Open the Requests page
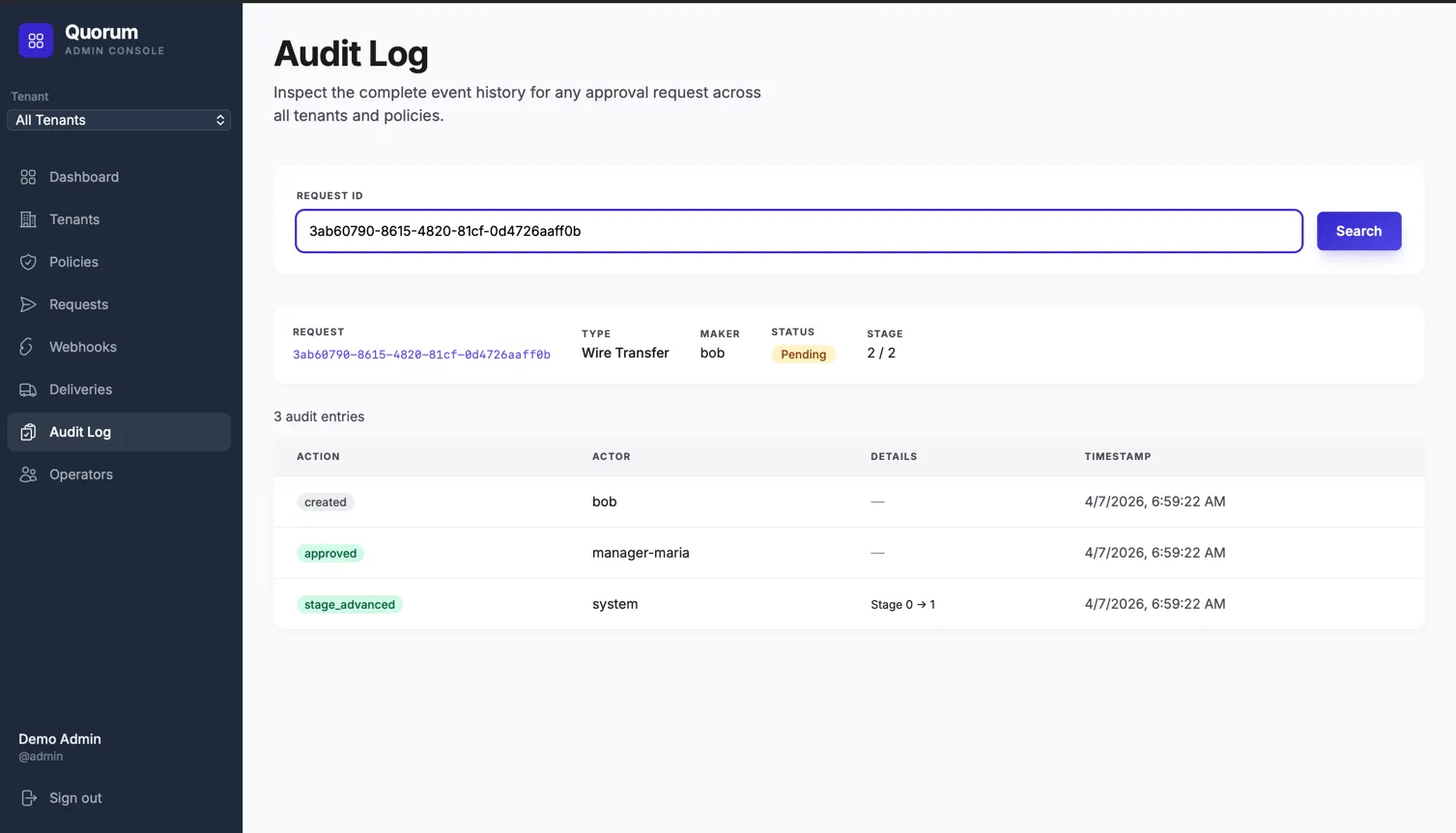This screenshot has height=833, width=1456. point(119,304)
